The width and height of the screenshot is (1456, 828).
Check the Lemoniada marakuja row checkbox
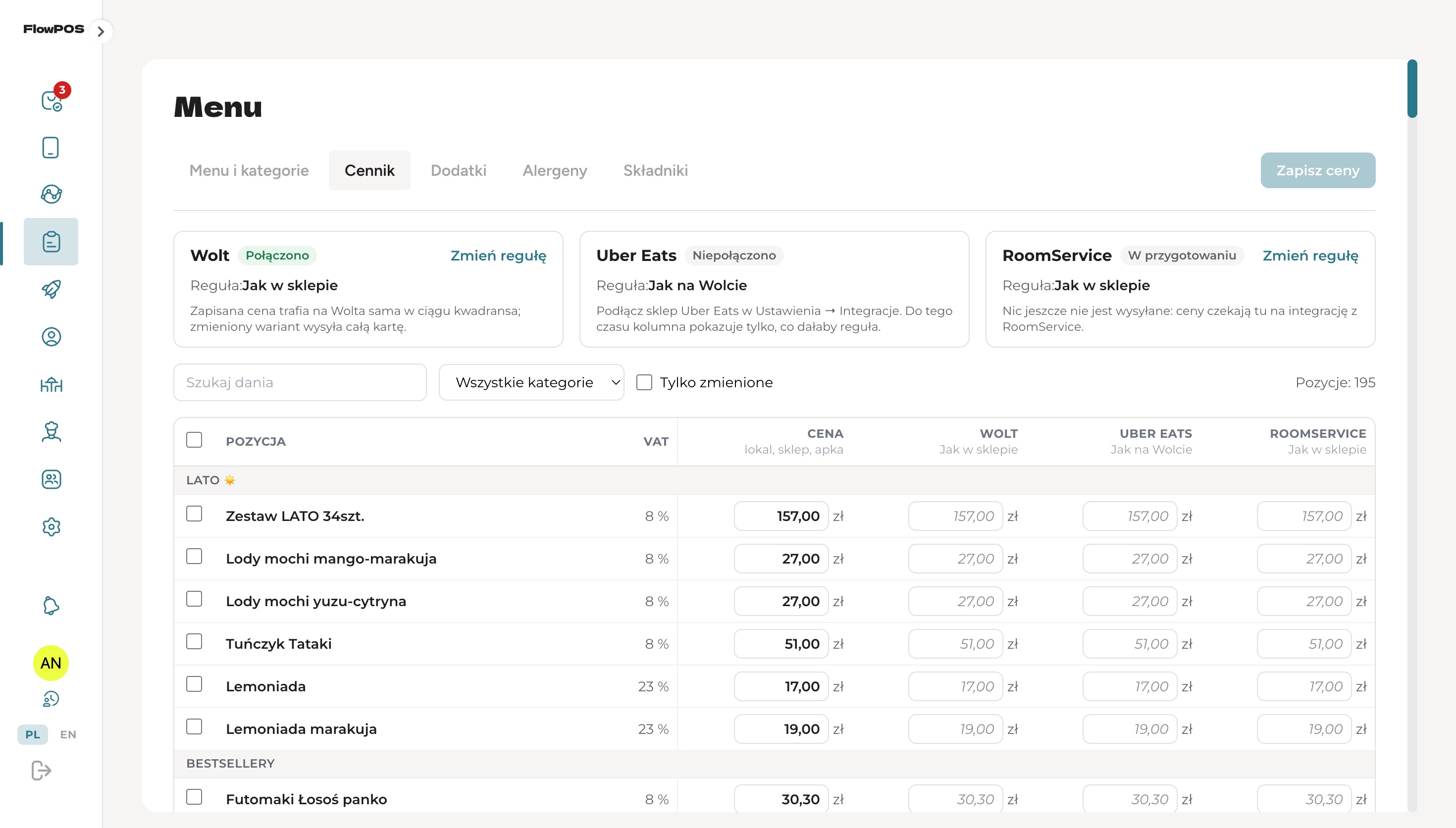coord(194,727)
